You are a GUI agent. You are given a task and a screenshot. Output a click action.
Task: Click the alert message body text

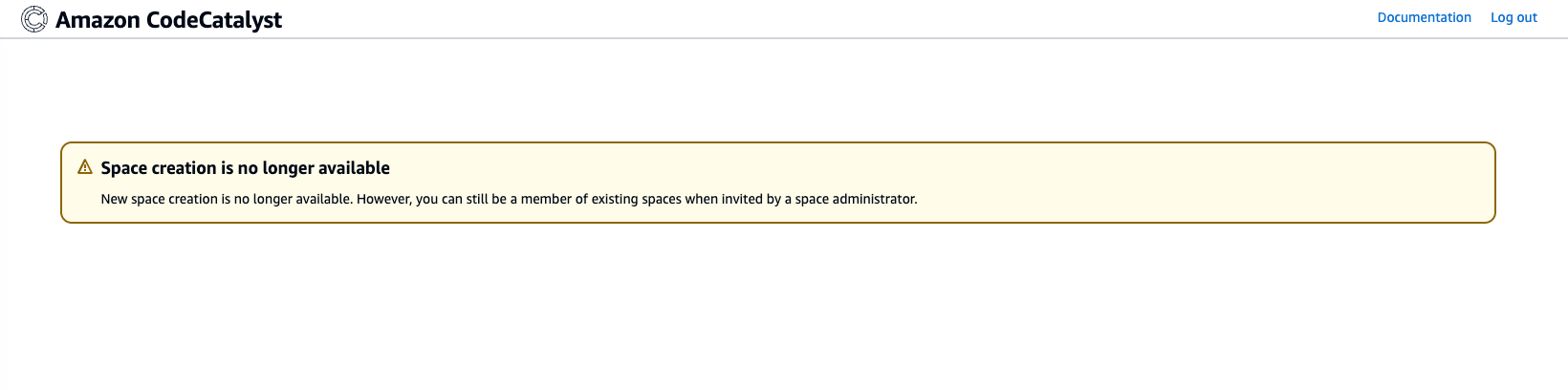pyautogui.click(x=509, y=199)
